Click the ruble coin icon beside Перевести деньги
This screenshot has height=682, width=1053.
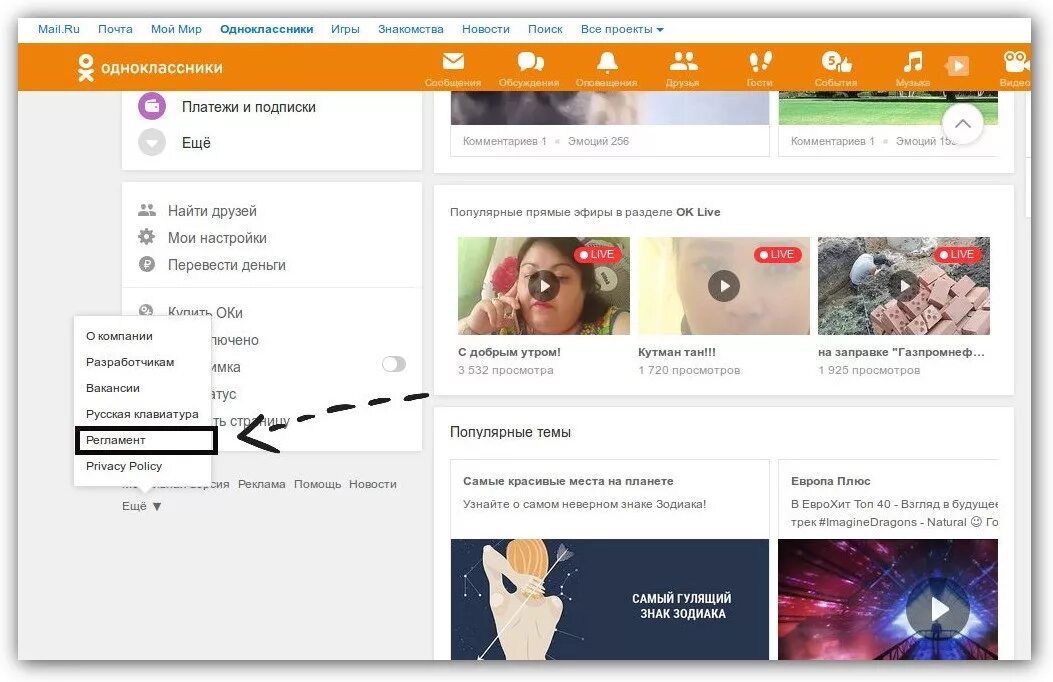(146, 264)
